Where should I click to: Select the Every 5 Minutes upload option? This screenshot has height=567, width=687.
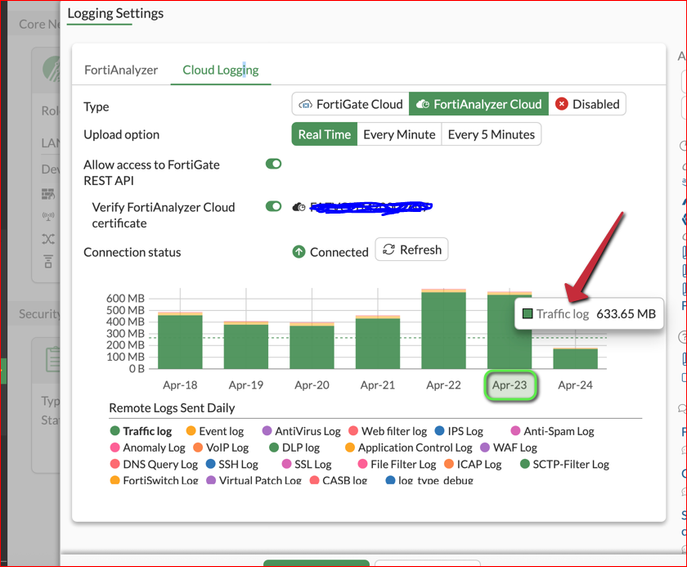pos(491,134)
